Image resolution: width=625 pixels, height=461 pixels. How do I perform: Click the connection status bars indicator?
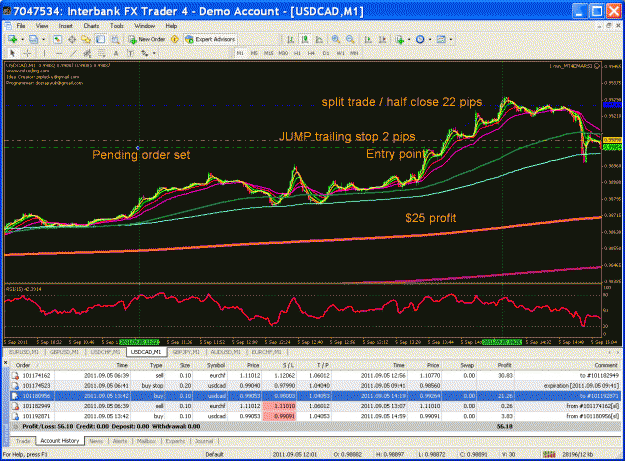(549, 454)
